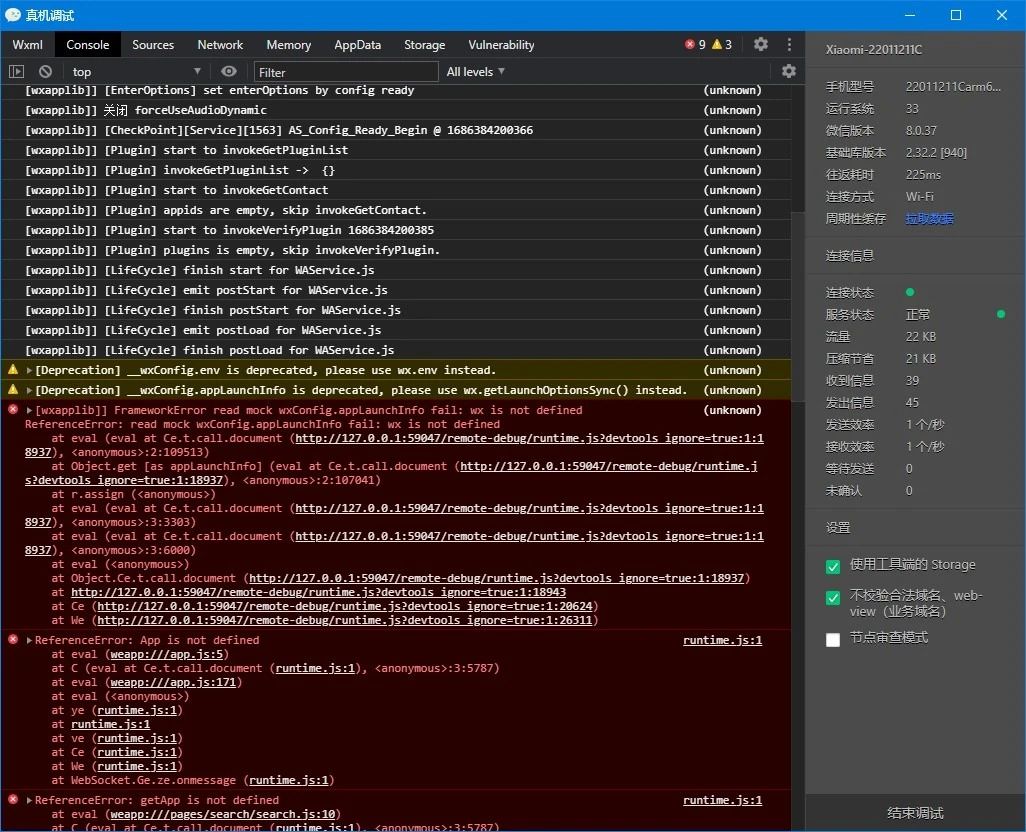Click the red error count icon

point(690,44)
